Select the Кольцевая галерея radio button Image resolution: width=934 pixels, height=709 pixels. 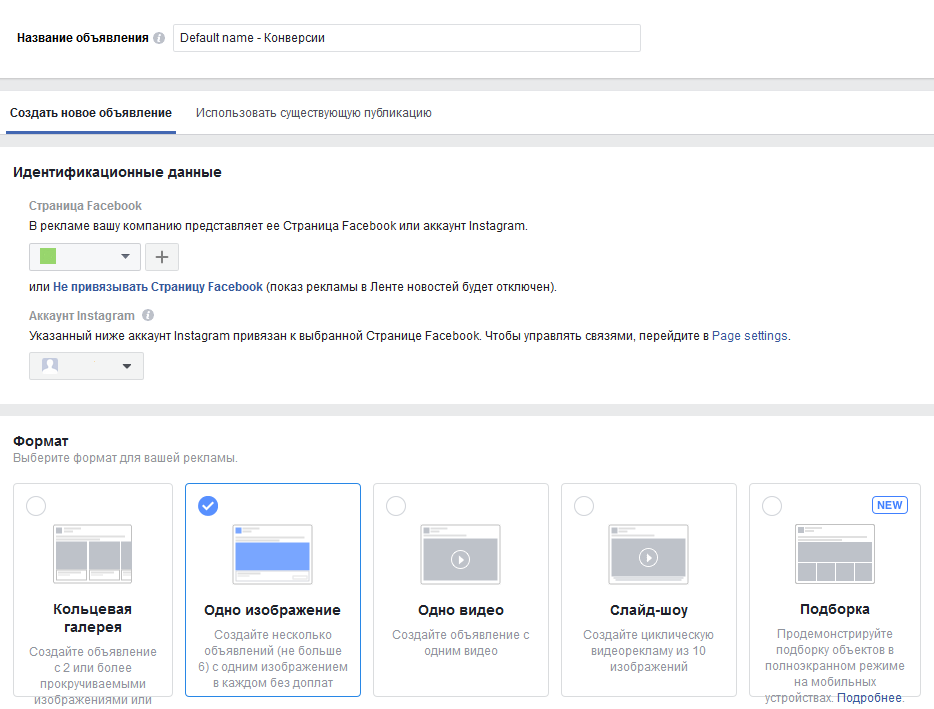coord(36,506)
